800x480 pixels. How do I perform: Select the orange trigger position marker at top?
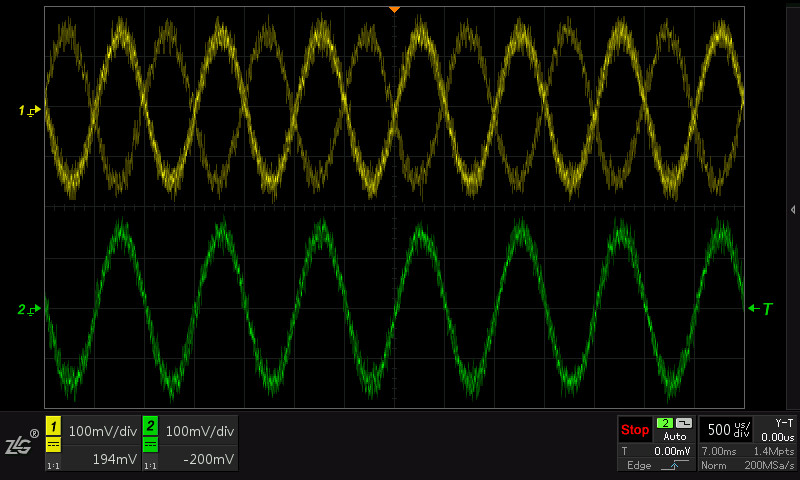(x=394, y=9)
